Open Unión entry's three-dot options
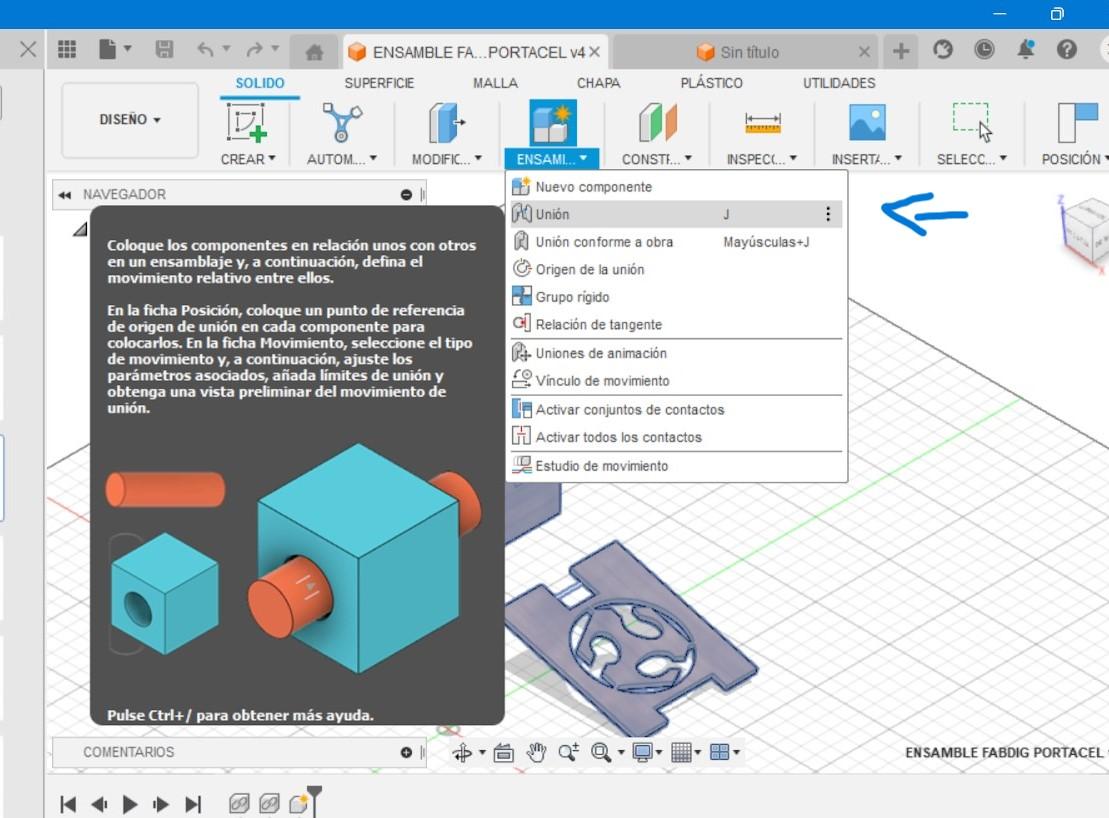 pos(828,214)
